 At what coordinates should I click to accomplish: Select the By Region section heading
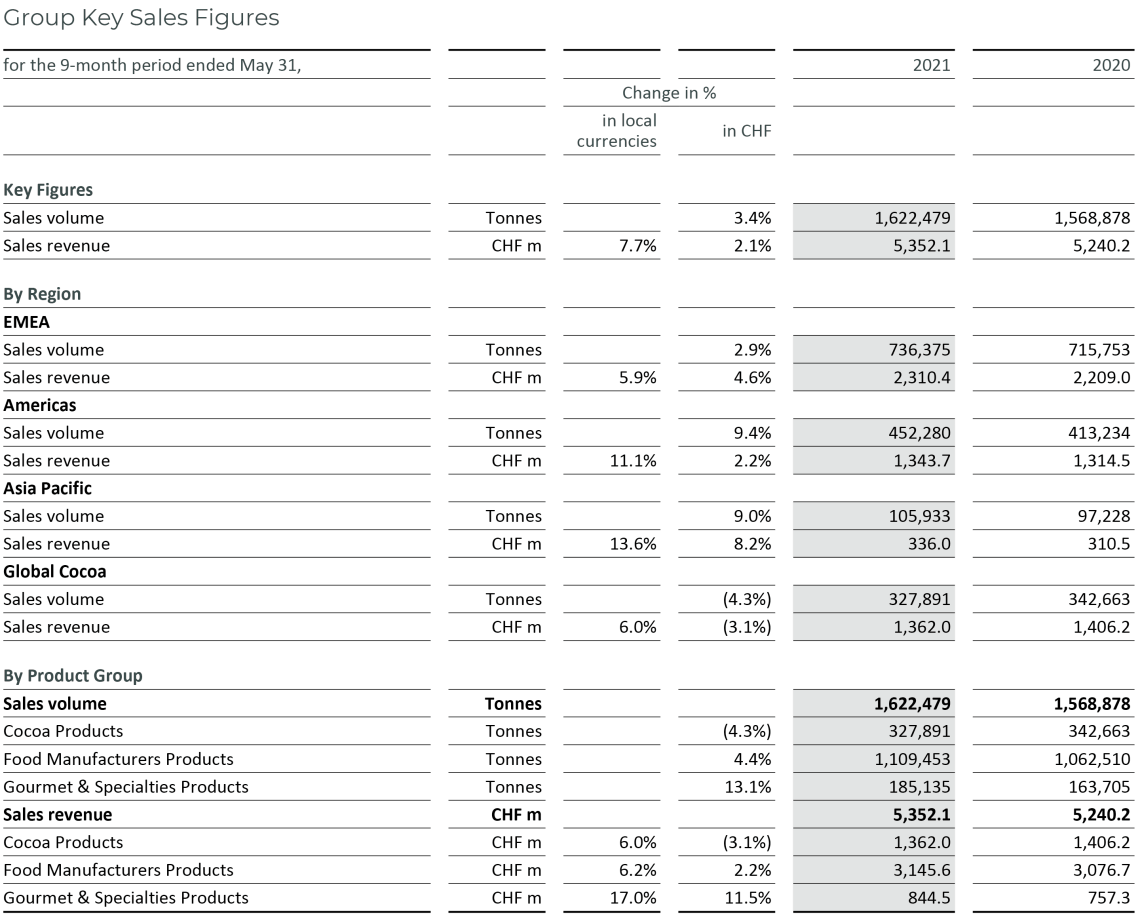coord(42,294)
